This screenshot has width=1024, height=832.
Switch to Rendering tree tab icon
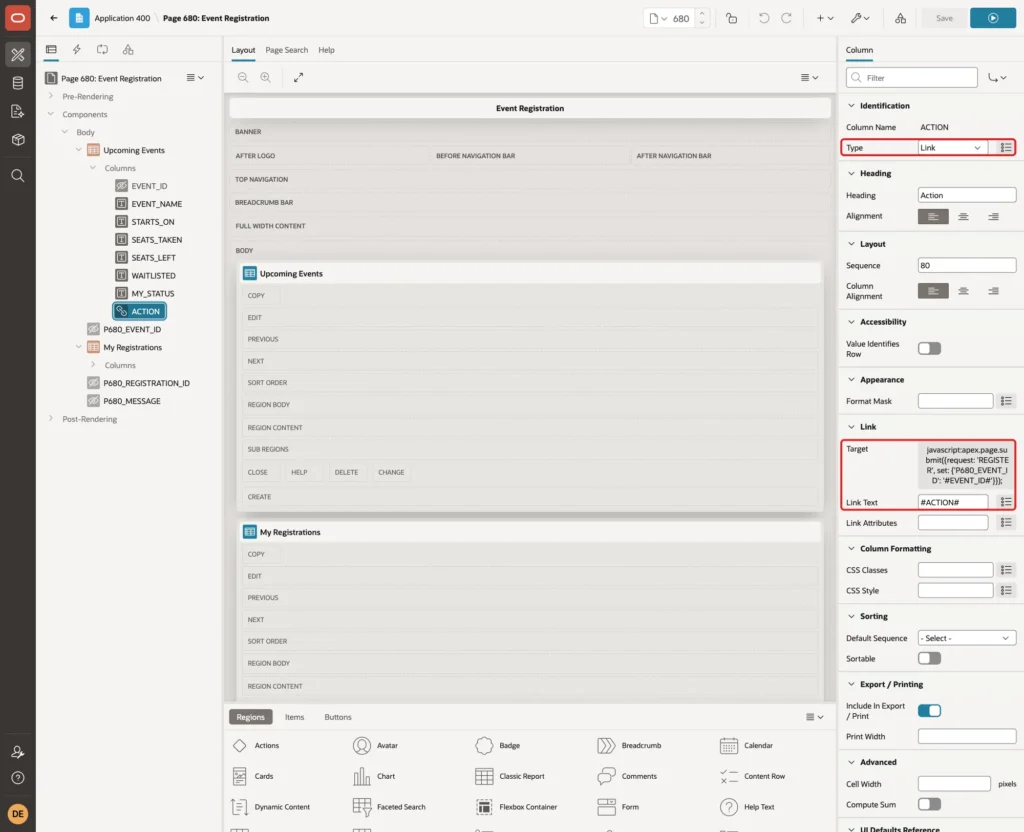[51, 50]
